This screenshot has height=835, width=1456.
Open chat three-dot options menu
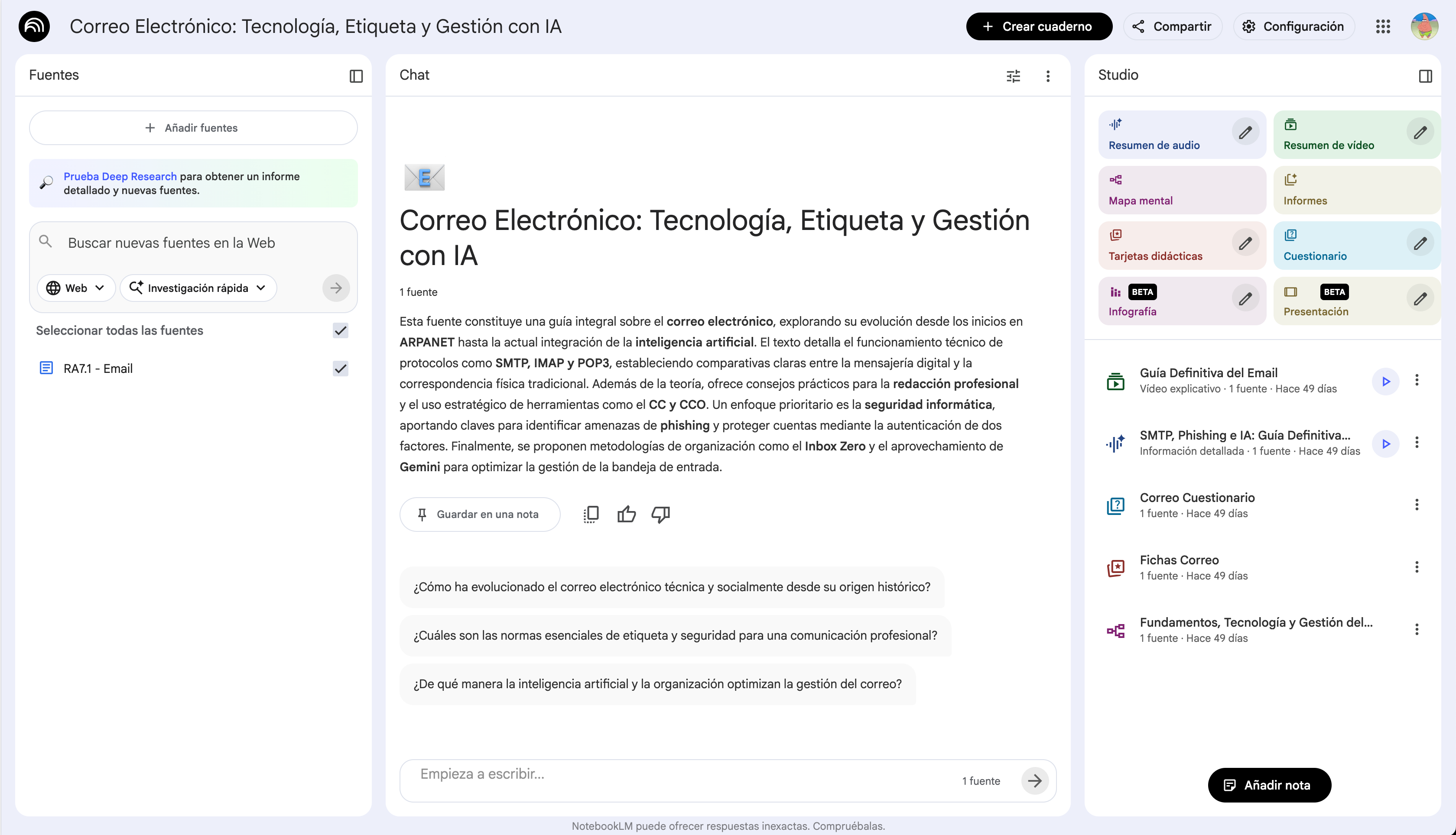(1047, 76)
